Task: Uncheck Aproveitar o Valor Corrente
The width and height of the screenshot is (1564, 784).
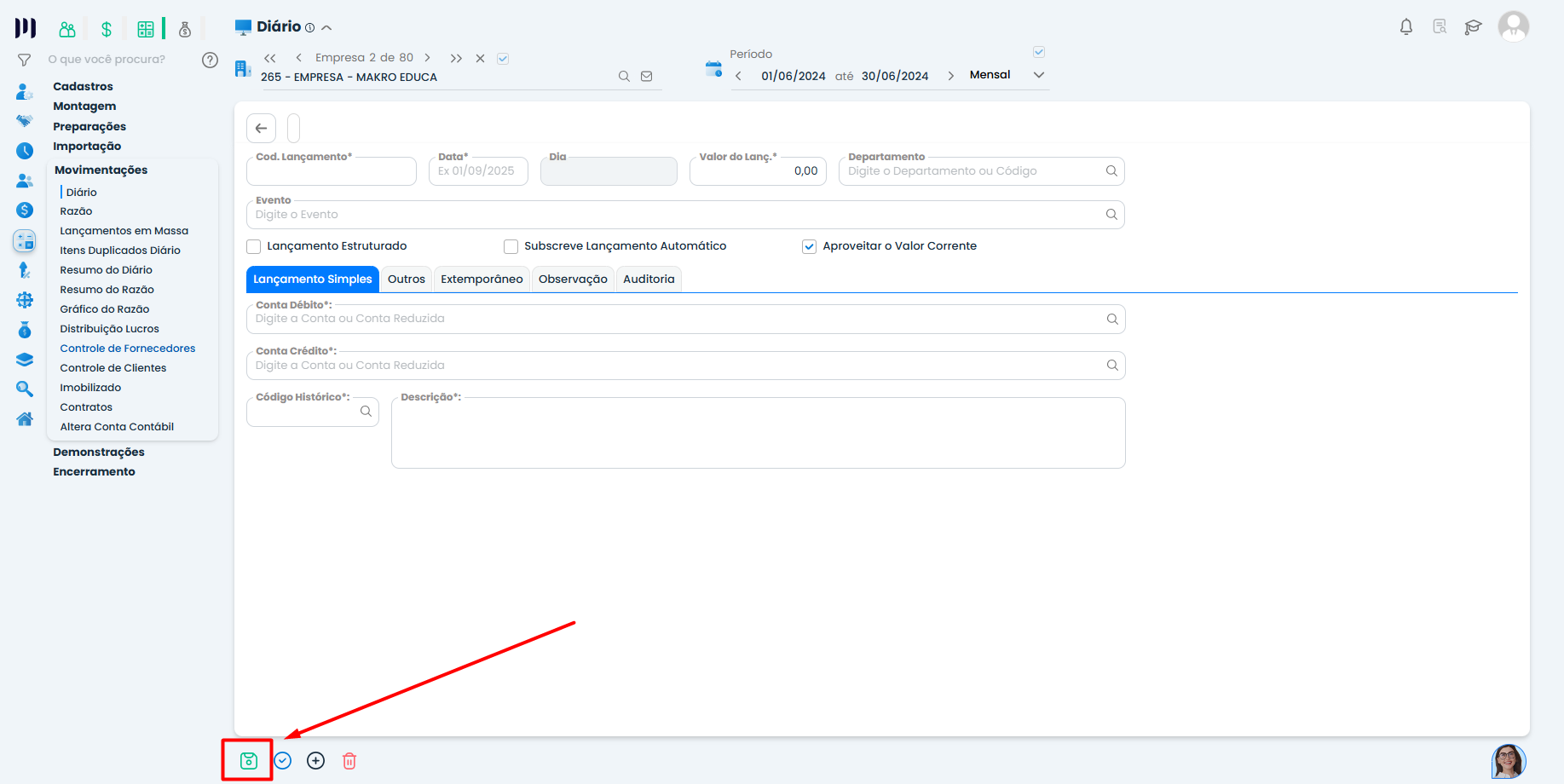Action: (x=810, y=247)
